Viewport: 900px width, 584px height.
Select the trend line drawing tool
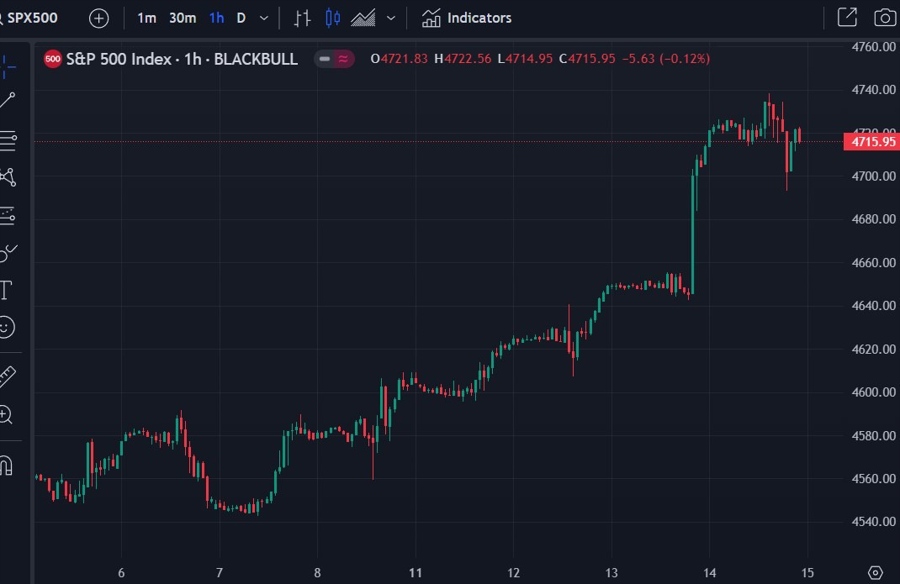point(7,100)
